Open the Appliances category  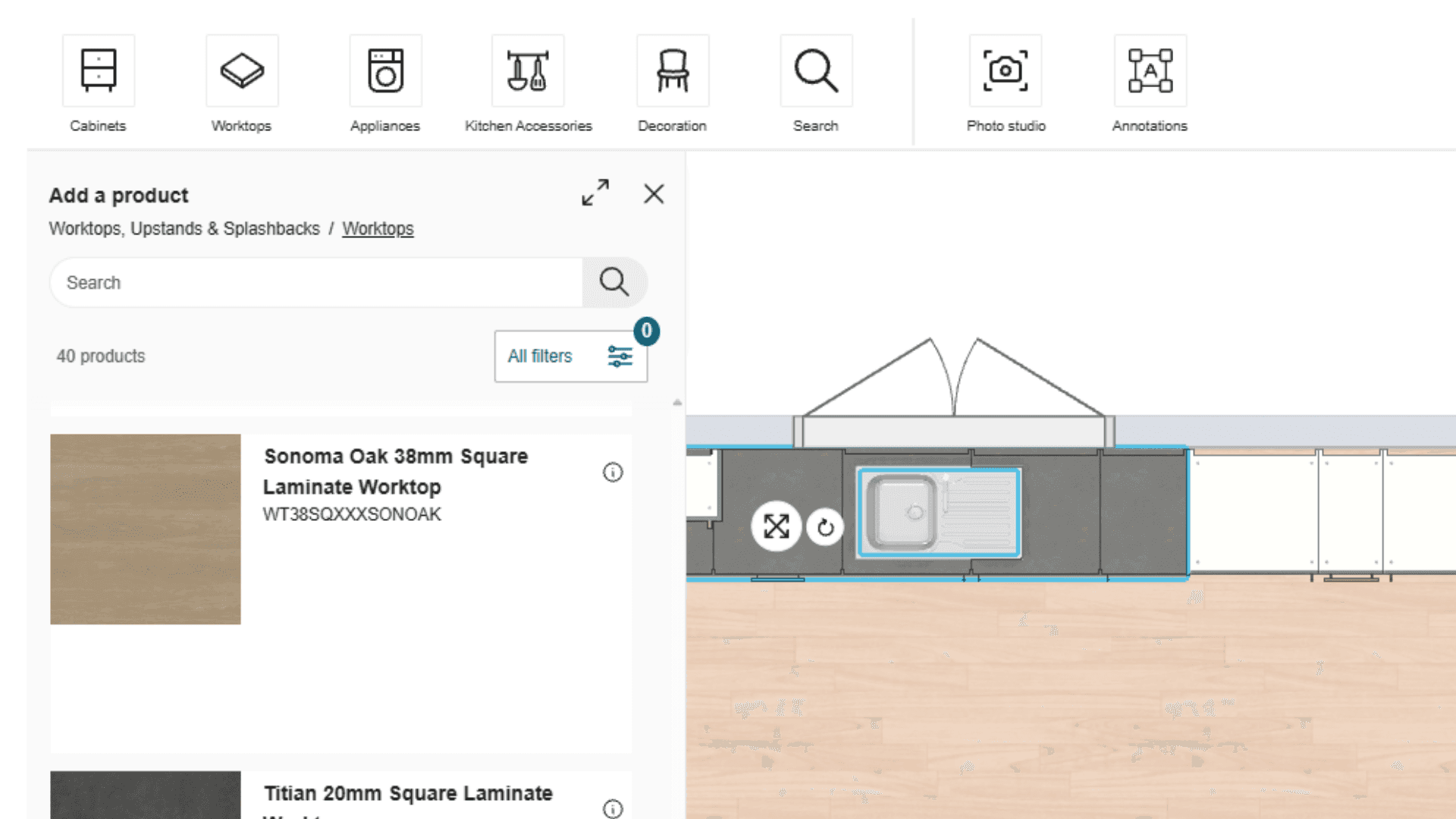point(385,84)
